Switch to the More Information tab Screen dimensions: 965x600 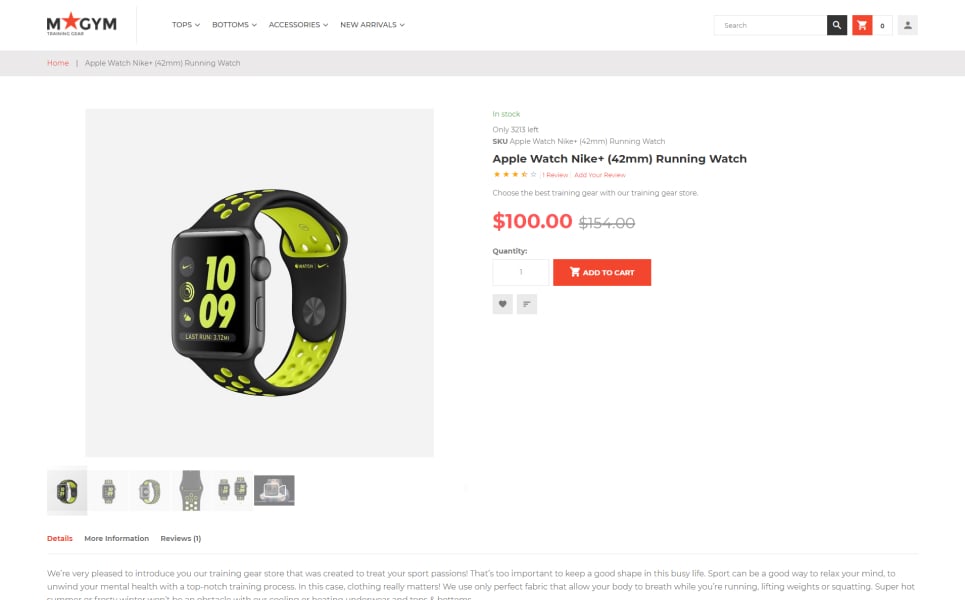tap(116, 538)
